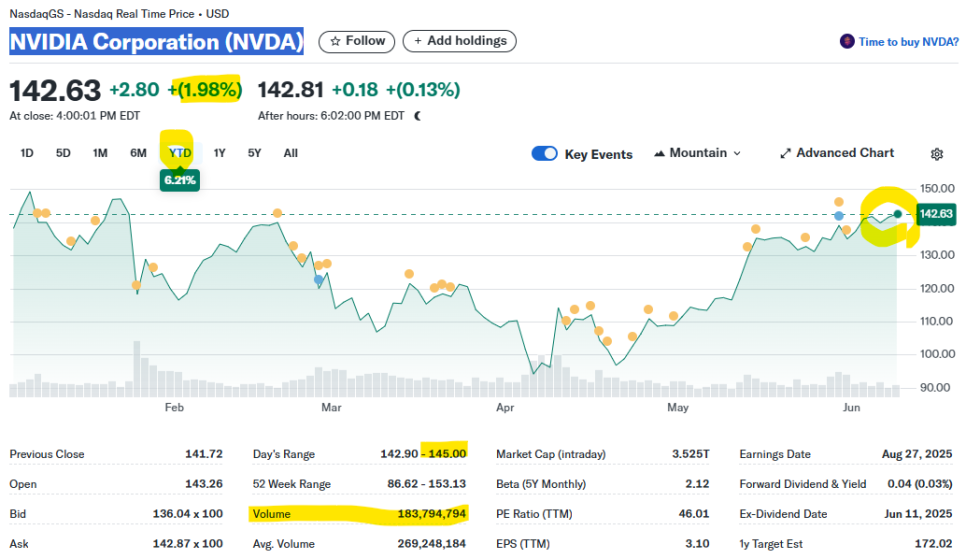
Task: Click the moon after-hours icon
Action: coord(418,116)
